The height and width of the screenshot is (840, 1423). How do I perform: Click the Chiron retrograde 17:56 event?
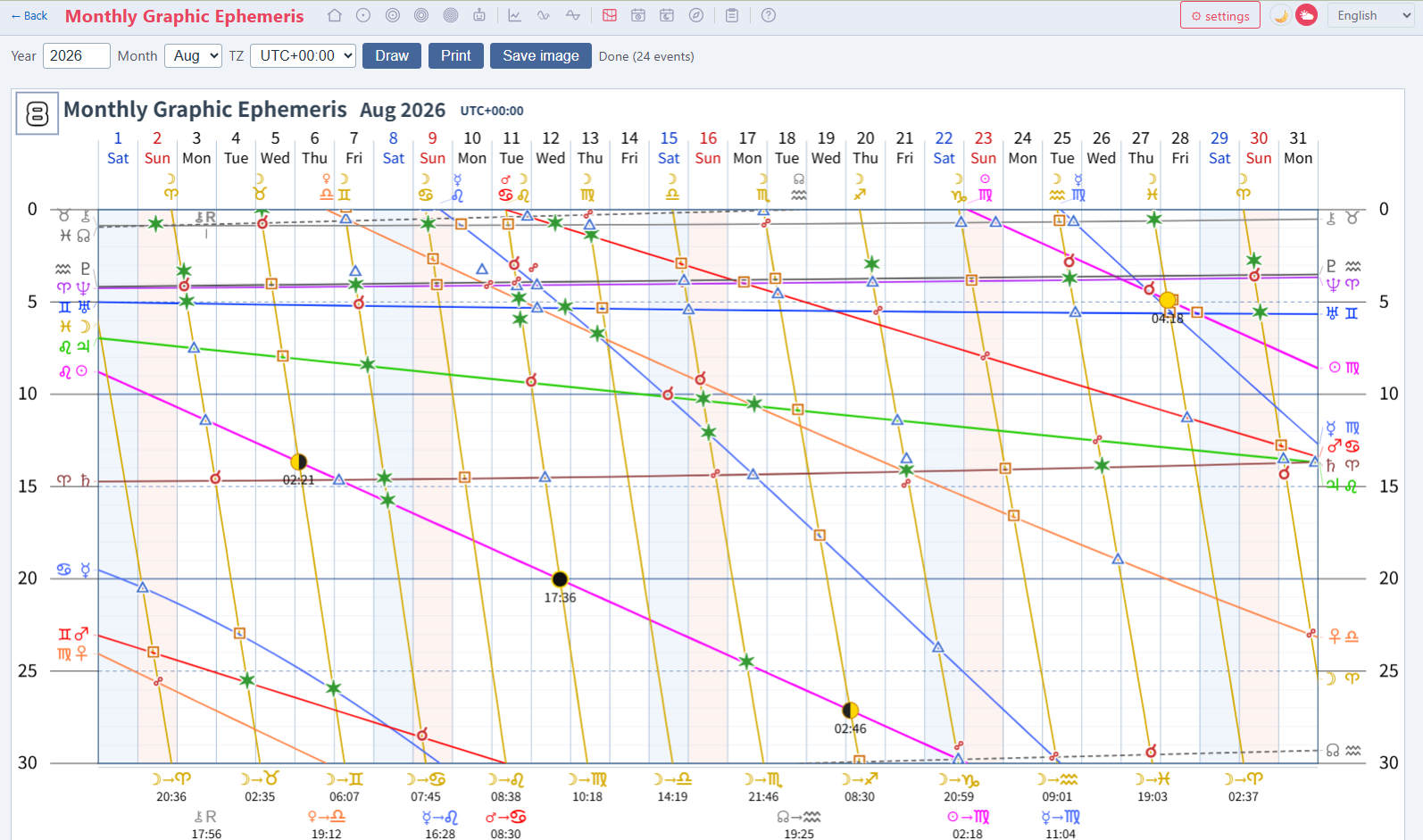click(x=206, y=825)
